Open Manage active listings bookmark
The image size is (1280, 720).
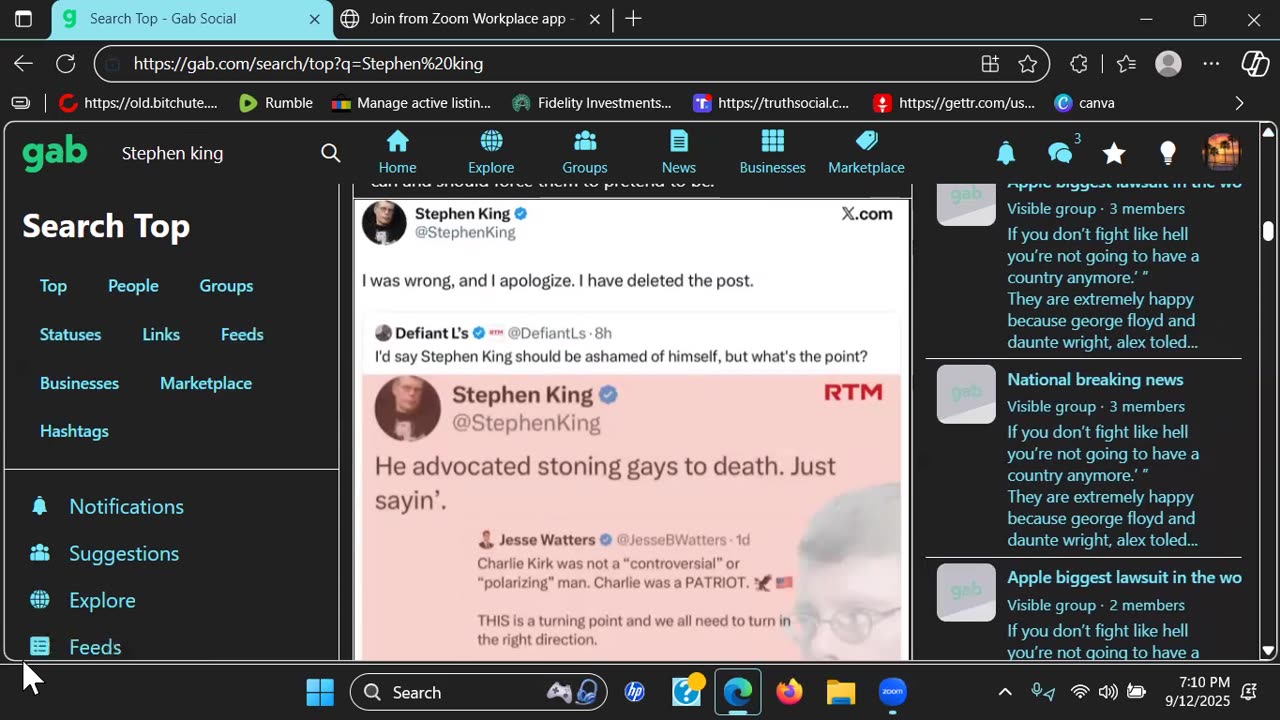coord(412,103)
